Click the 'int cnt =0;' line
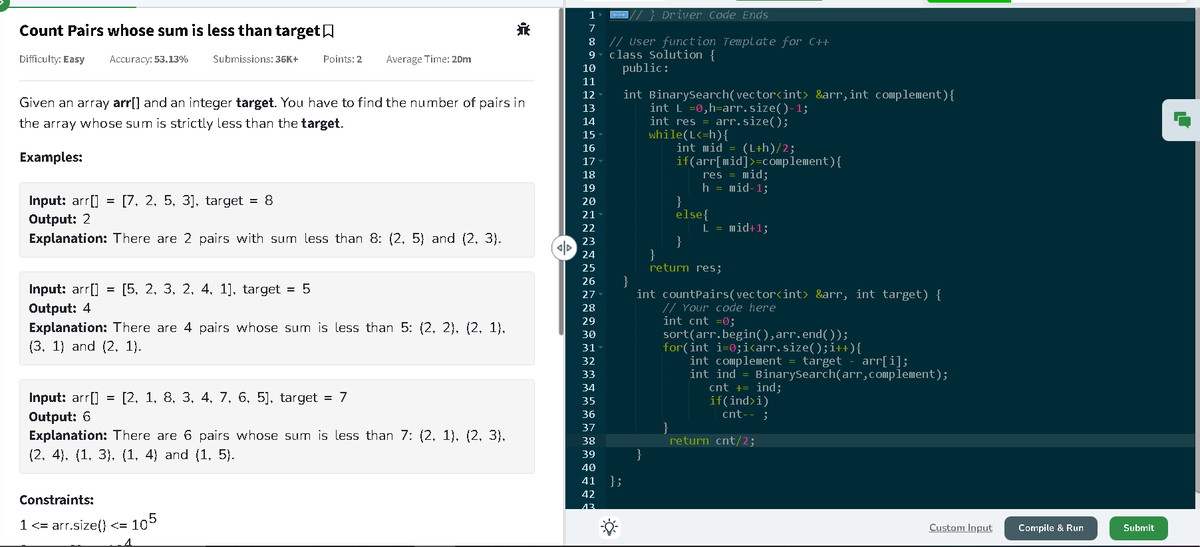 pyautogui.click(x=699, y=321)
